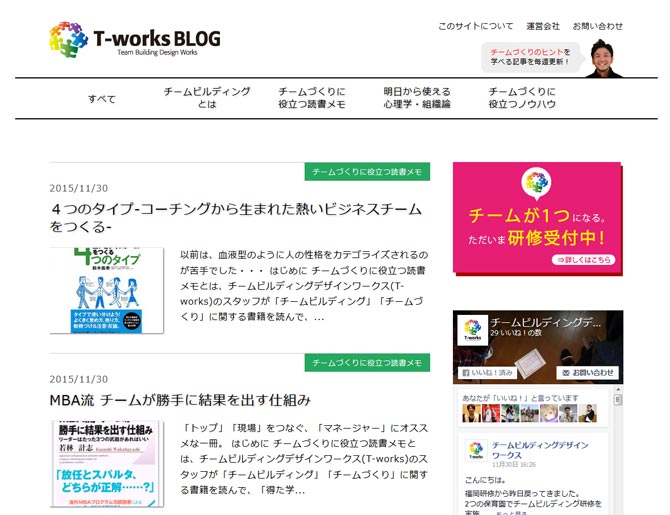The width and height of the screenshot is (670, 515).
Task: Click green category tag above MBA流 article
Action: click(x=367, y=363)
